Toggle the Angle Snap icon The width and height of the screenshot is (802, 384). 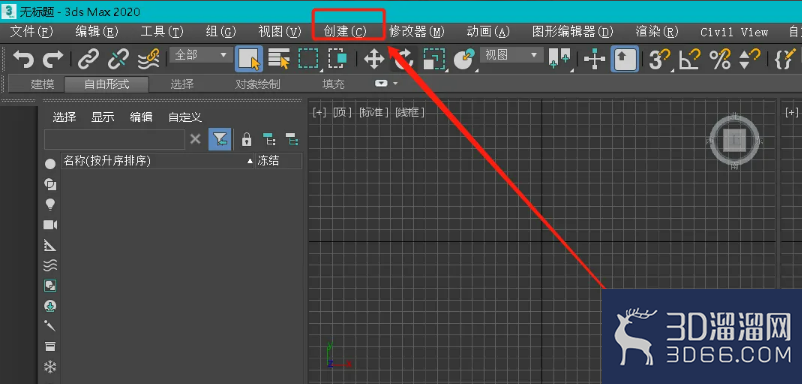[x=689, y=59]
